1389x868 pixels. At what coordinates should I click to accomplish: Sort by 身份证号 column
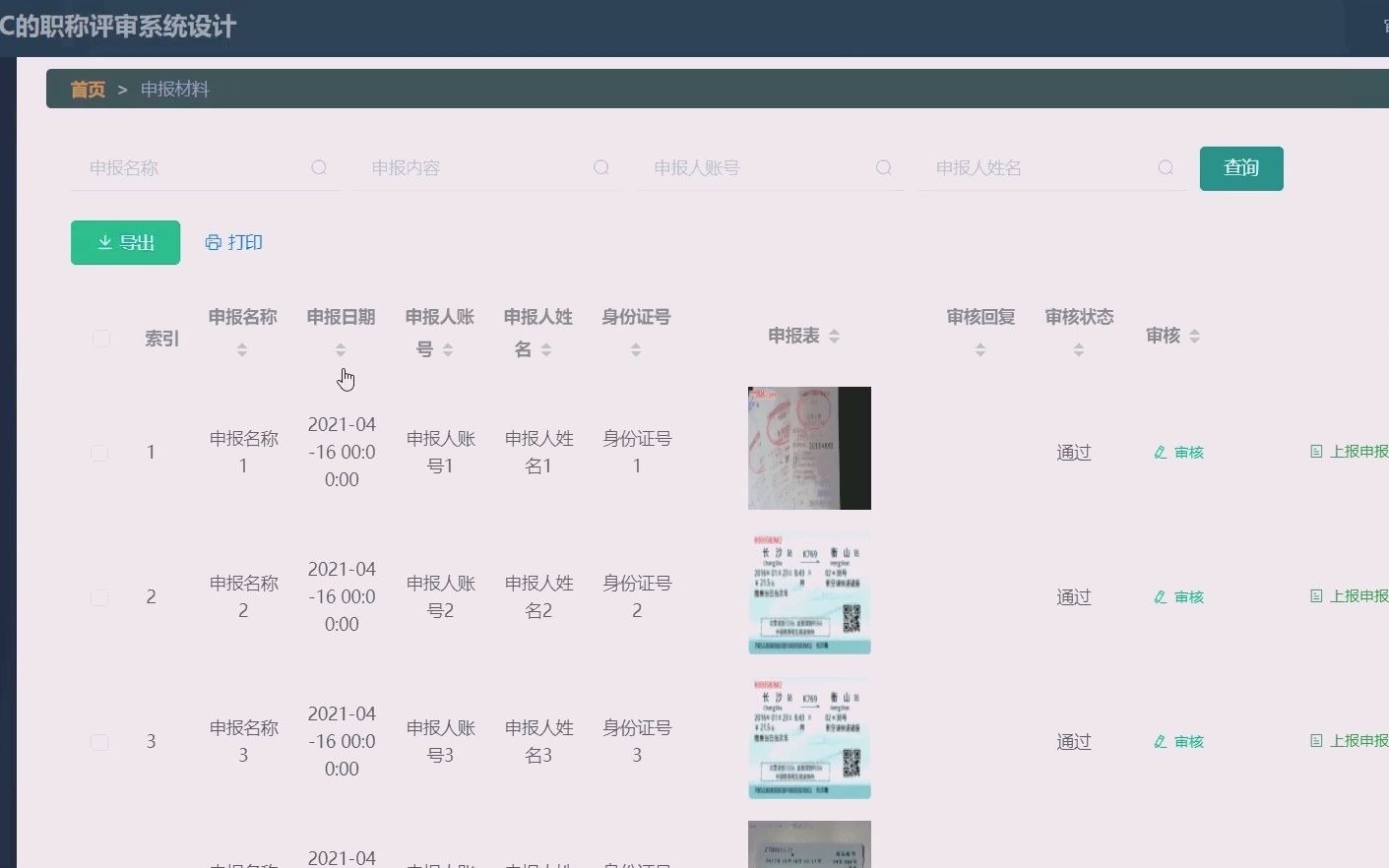pos(636,349)
